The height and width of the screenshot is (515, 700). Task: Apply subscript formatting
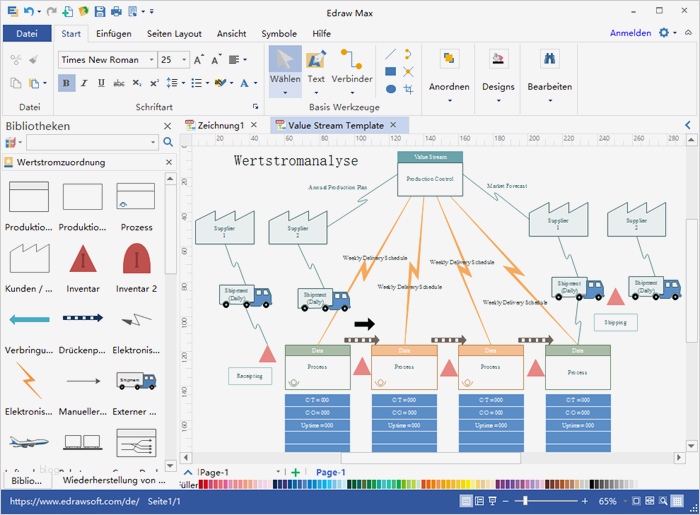pyautogui.click(x=137, y=83)
